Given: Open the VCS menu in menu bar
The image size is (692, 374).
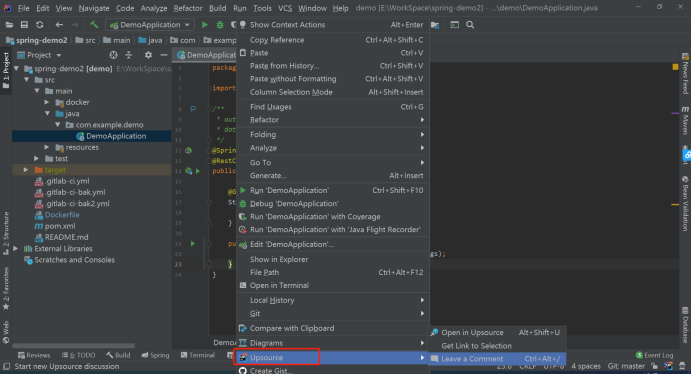Looking at the screenshot, I should point(285,8).
